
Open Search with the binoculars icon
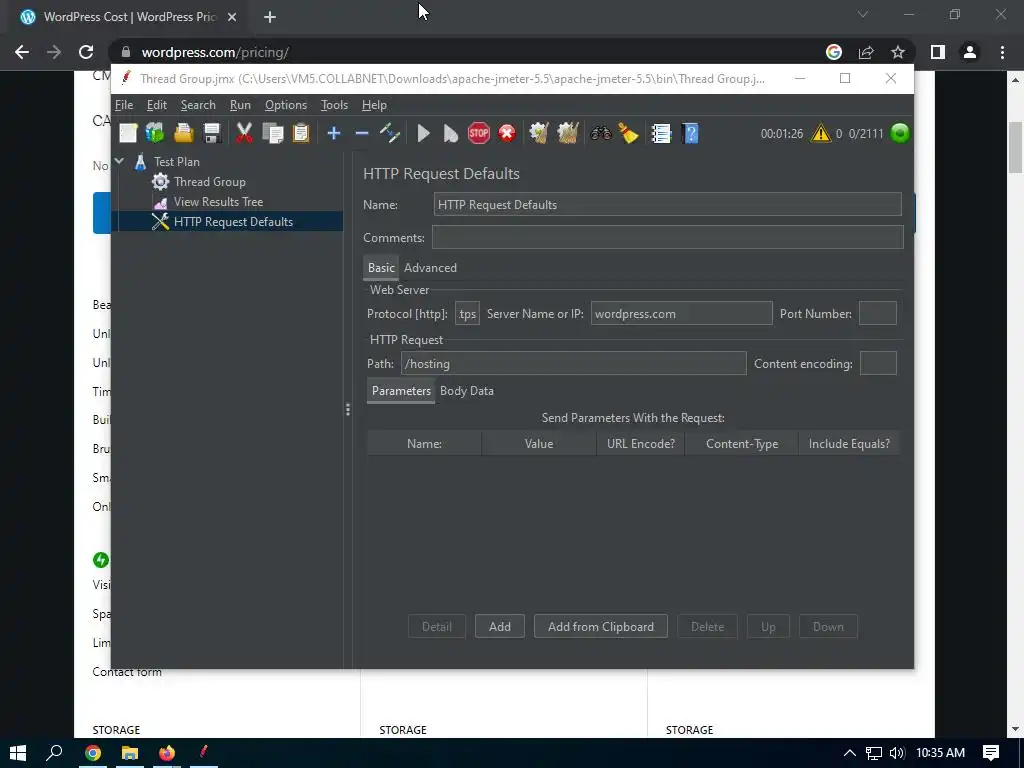[x=601, y=133]
